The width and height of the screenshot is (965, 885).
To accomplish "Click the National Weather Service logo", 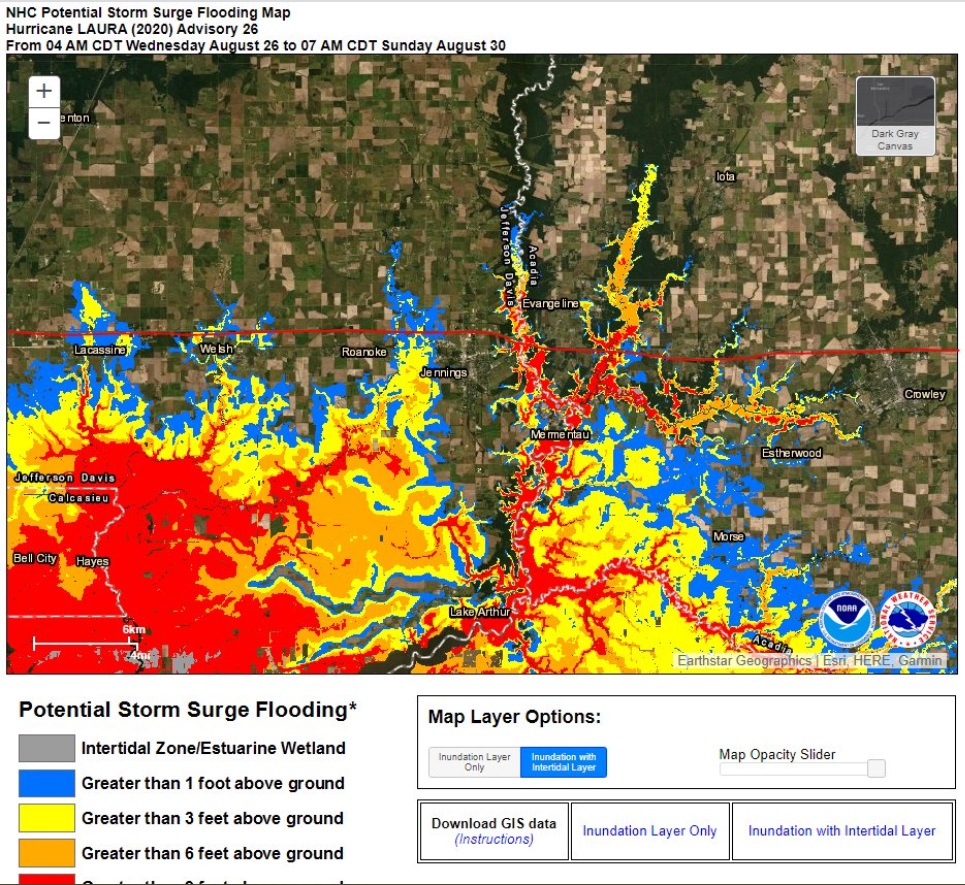I will [908, 620].
